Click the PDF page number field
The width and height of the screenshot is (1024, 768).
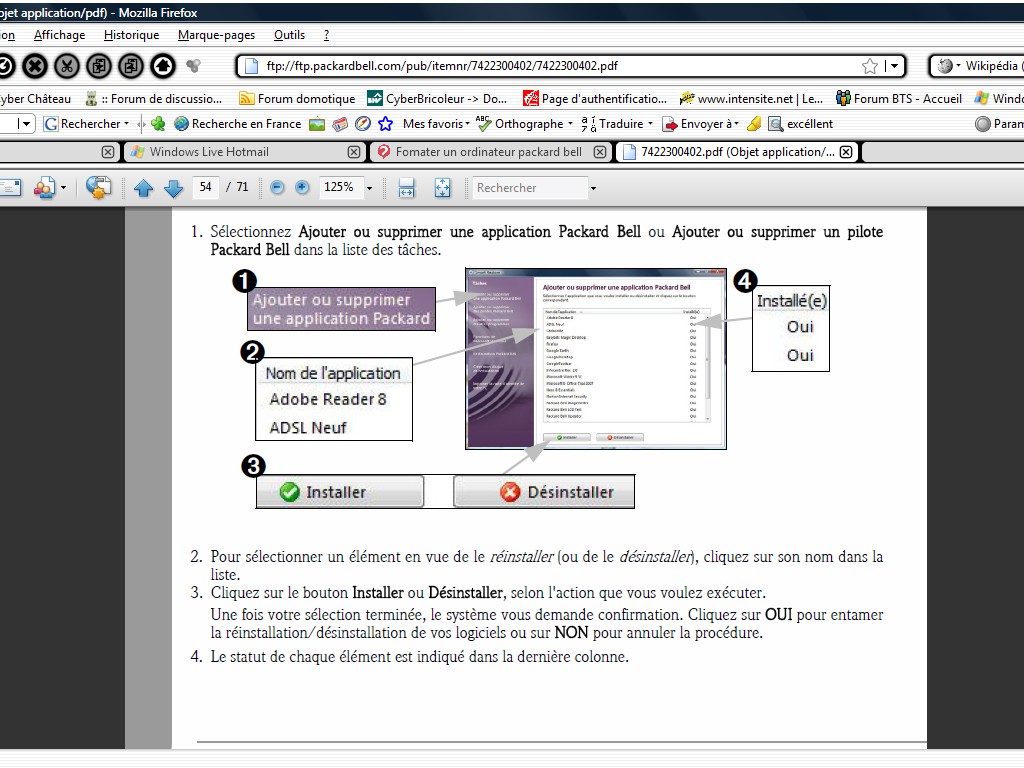tap(206, 188)
